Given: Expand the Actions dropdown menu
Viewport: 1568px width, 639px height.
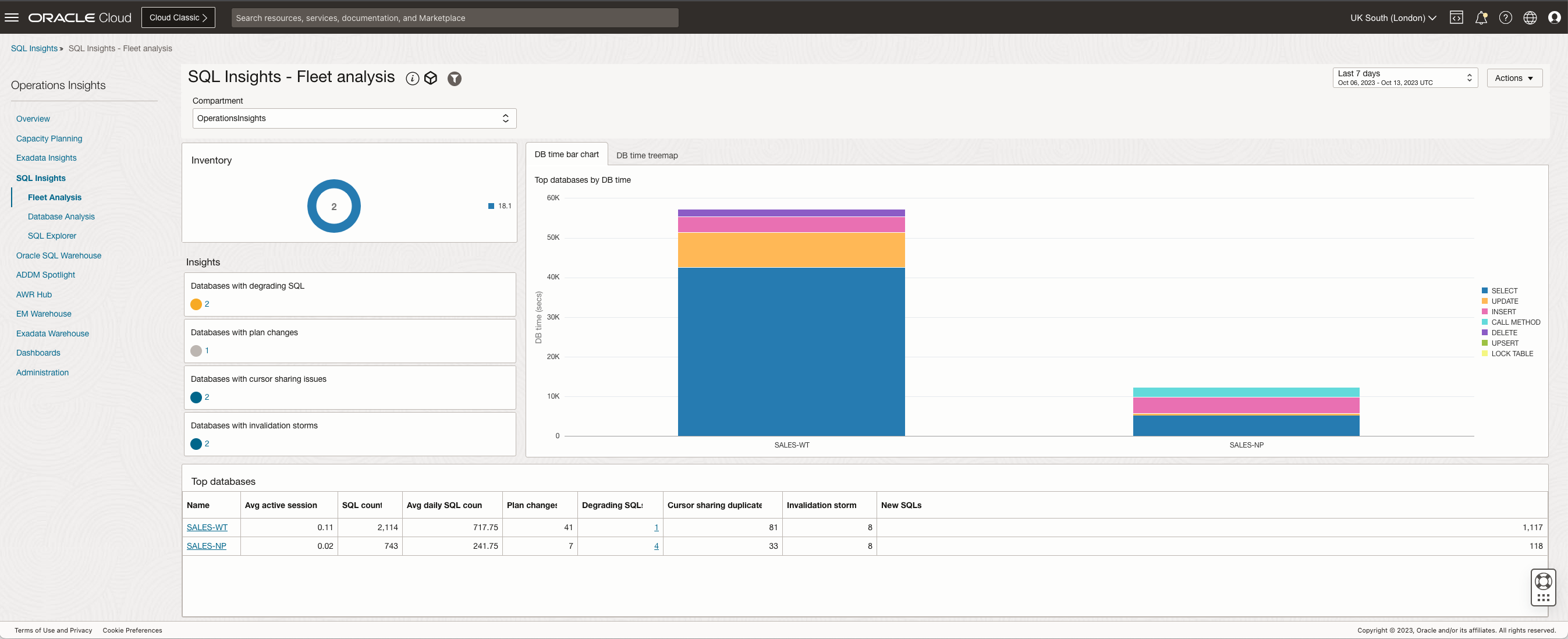Looking at the screenshot, I should click(x=1514, y=78).
